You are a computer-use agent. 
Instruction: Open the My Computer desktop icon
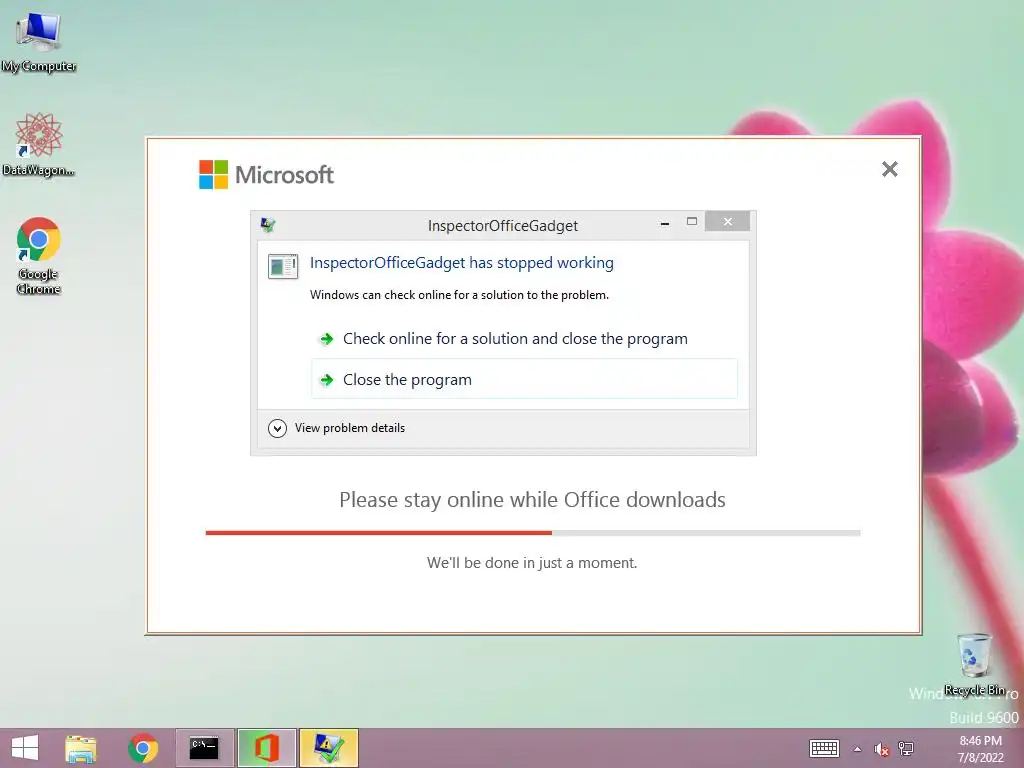(x=39, y=40)
